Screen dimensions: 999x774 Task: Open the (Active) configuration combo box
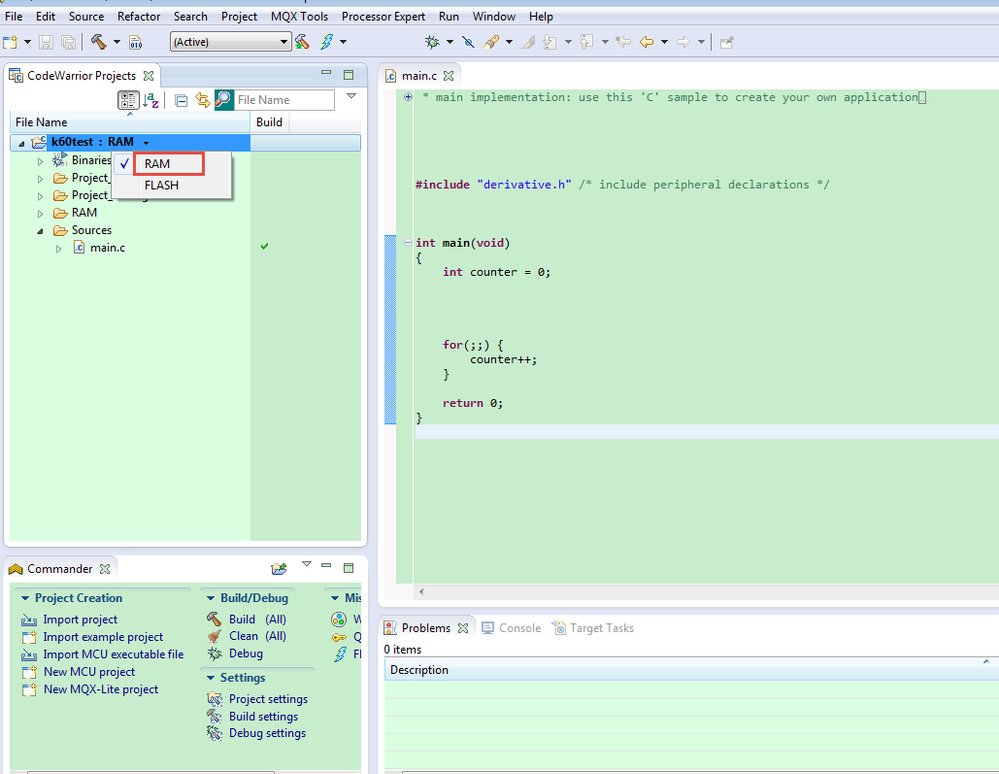point(230,42)
